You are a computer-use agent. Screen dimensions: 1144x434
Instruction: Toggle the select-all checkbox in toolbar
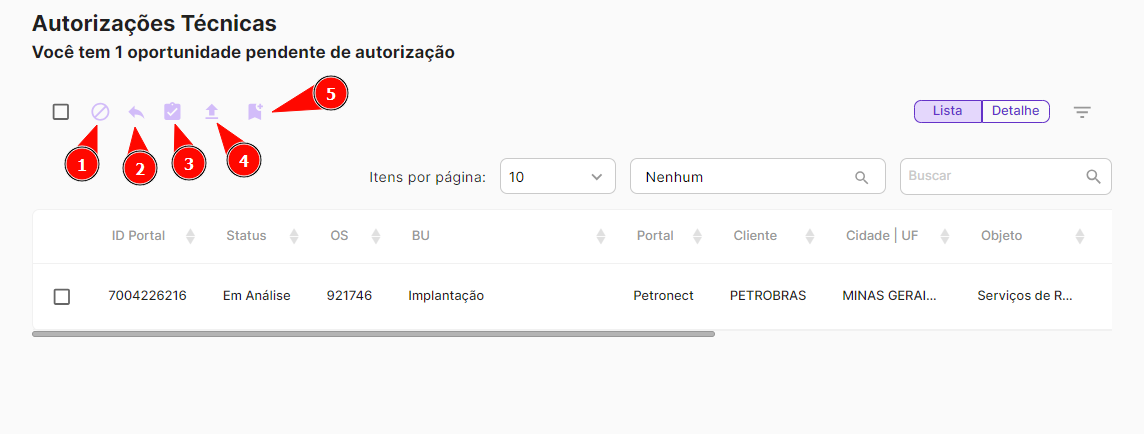pyautogui.click(x=61, y=112)
